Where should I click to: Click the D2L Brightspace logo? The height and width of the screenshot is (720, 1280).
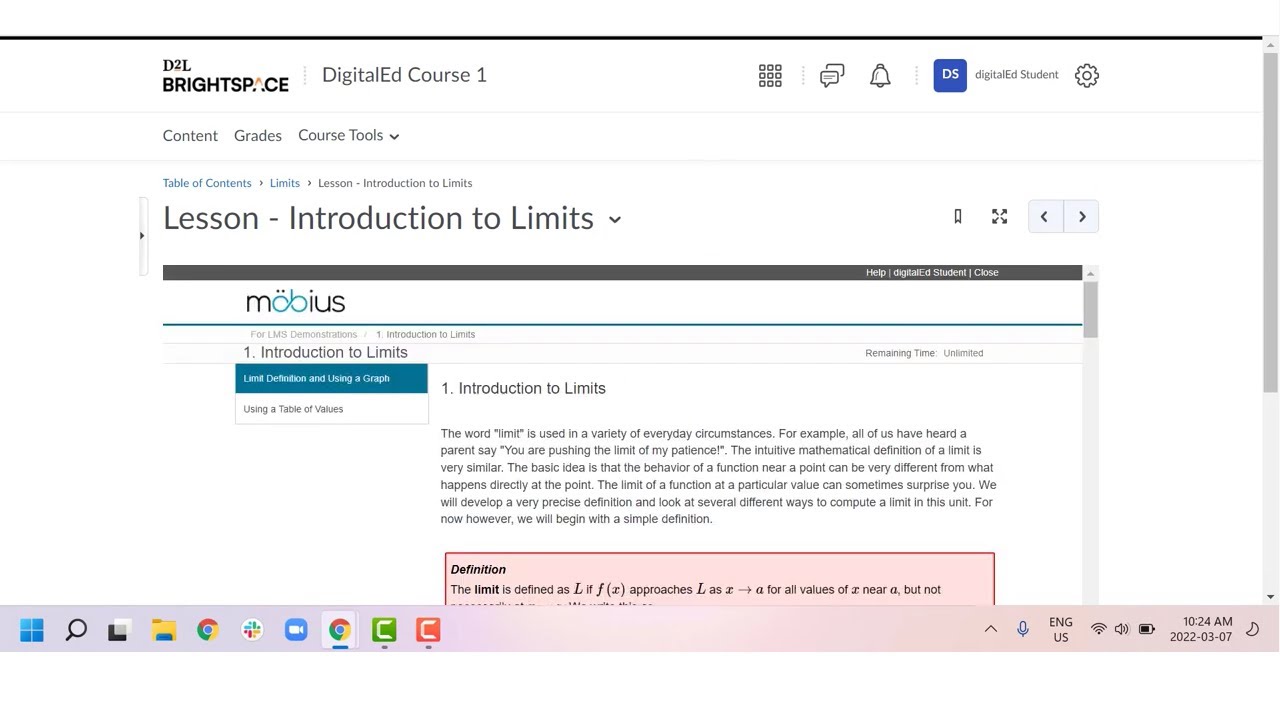pyautogui.click(x=226, y=76)
